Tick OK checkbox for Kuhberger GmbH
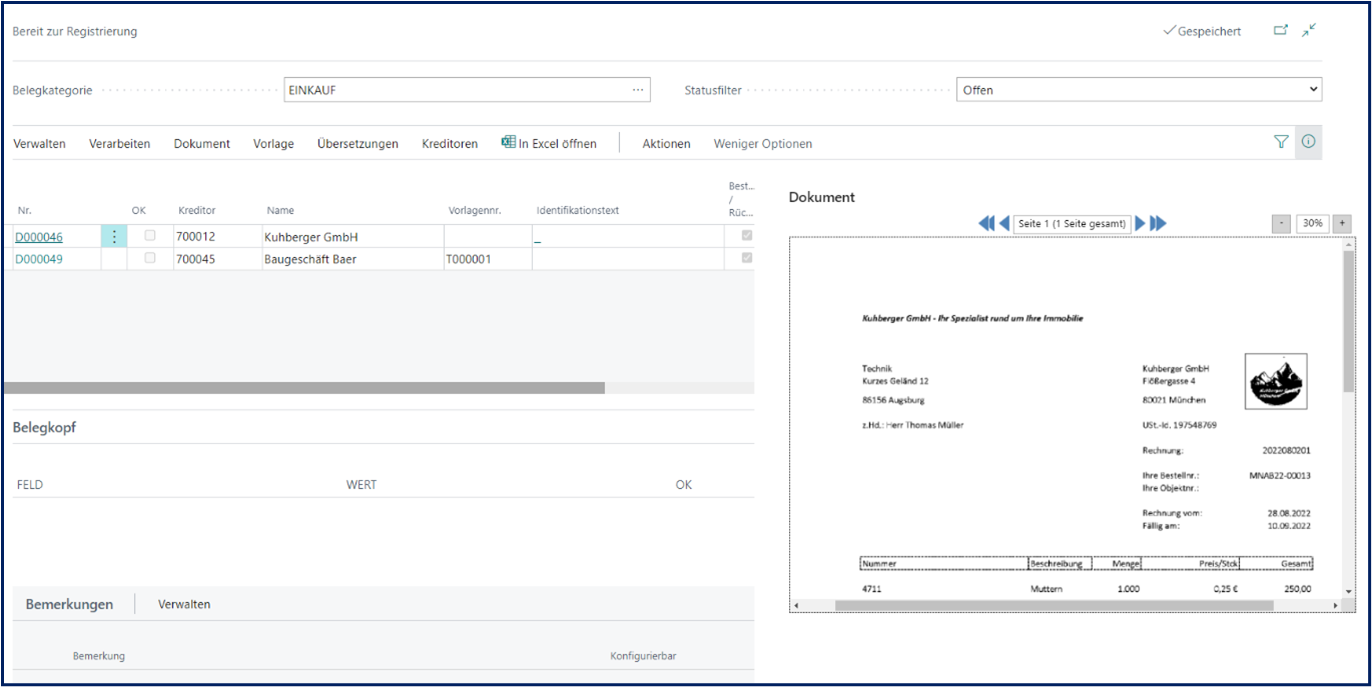1372x687 pixels. pos(150,236)
